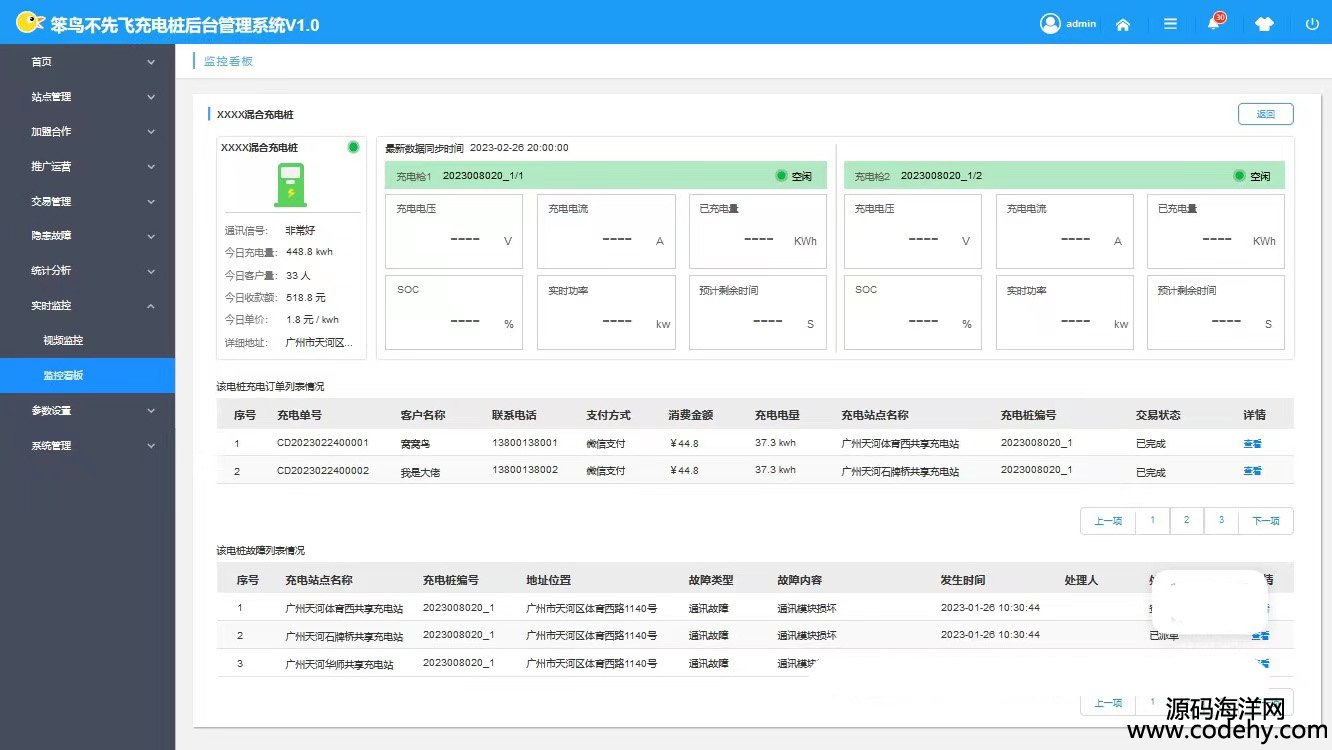Select page 1 of order list
This screenshot has width=1332, height=750.
coord(1152,521)
